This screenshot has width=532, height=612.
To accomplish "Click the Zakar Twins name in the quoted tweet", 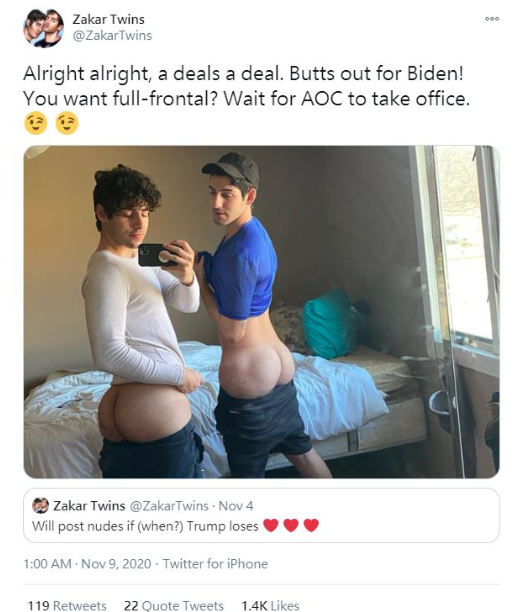I will [89, 506].
